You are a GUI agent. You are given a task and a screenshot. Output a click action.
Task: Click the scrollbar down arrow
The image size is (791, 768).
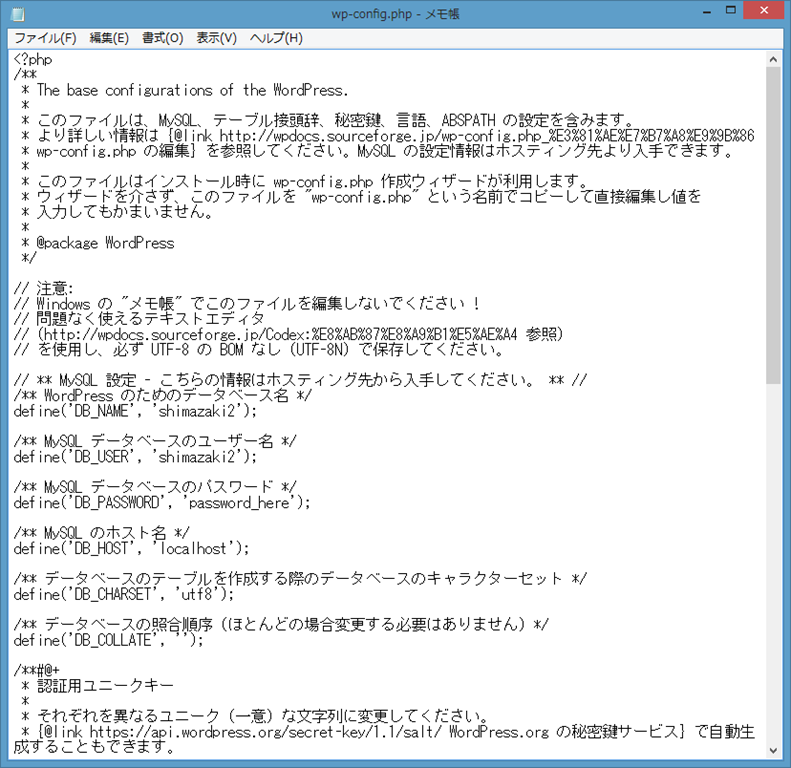point(773,750)
